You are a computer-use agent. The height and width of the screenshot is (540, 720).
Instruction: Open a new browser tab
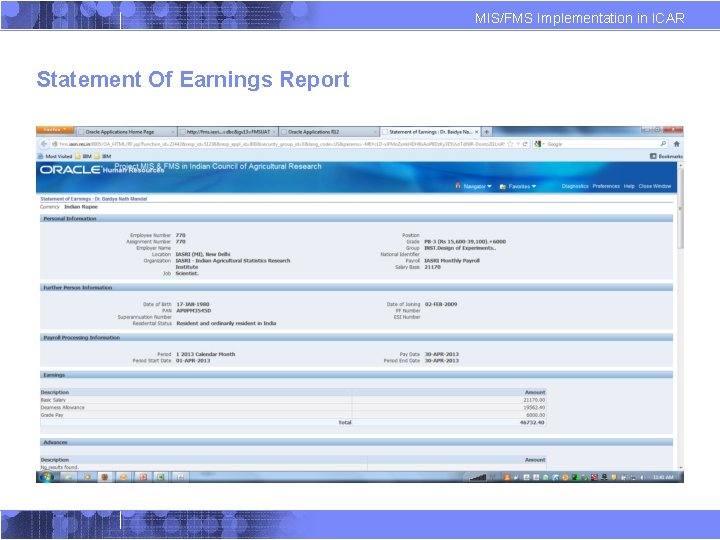(487, 132)
